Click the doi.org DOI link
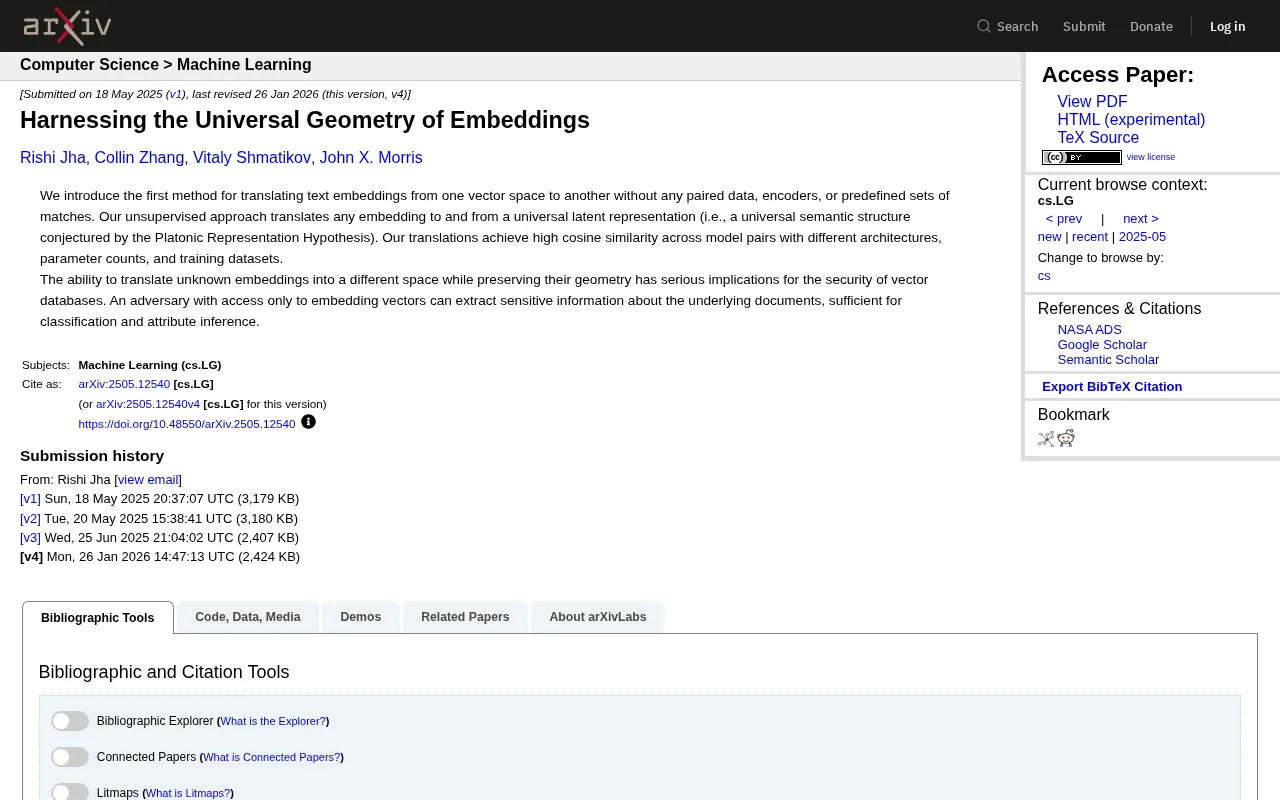1280x800 pixels. tap(187, 424)
